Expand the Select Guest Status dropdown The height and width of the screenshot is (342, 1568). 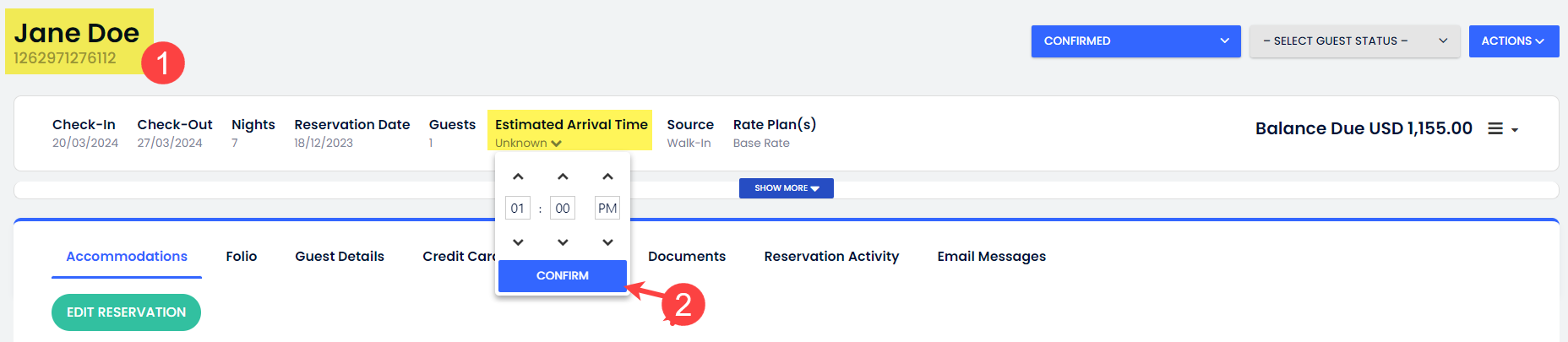[1354, 41]
